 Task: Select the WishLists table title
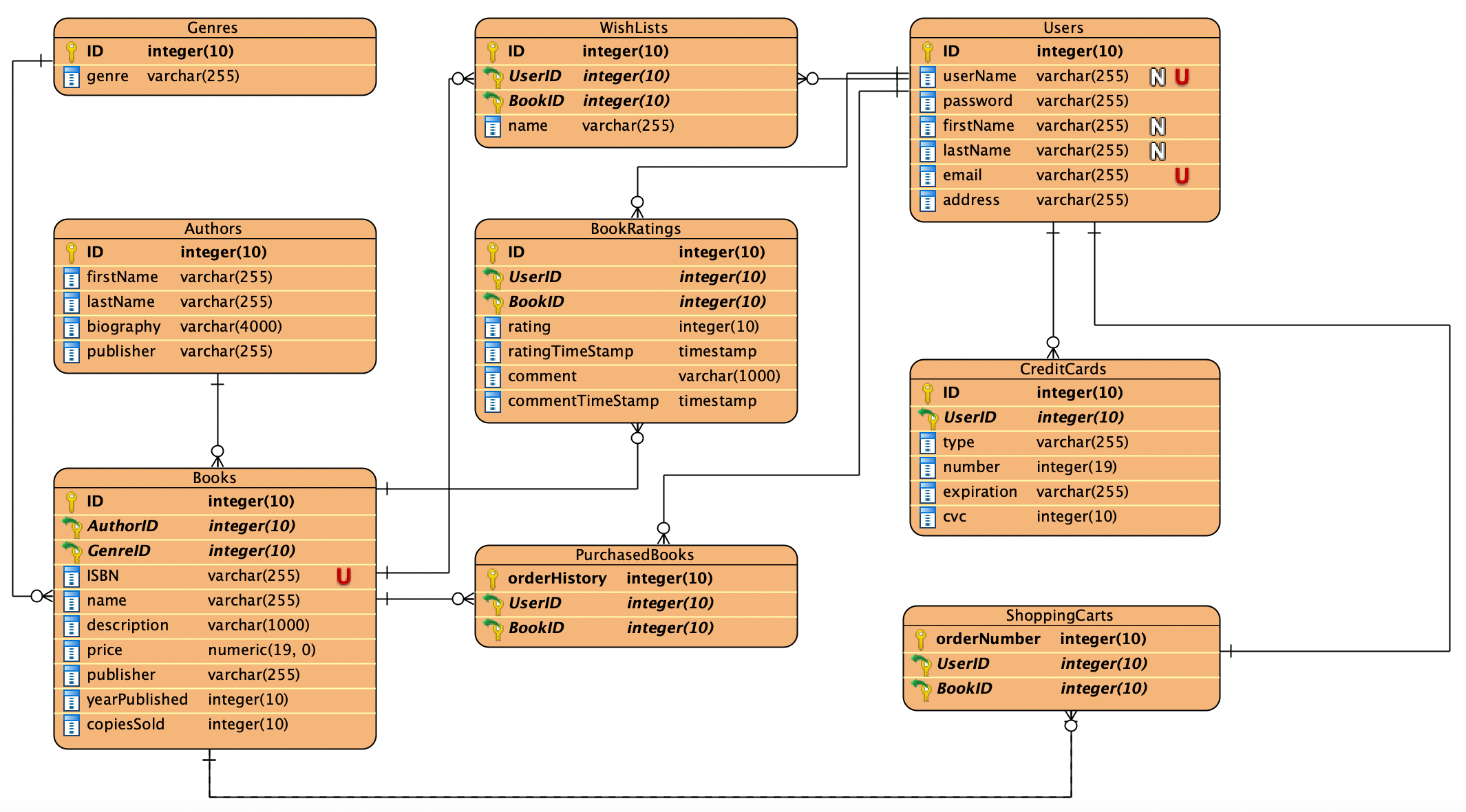coord(633,28)
